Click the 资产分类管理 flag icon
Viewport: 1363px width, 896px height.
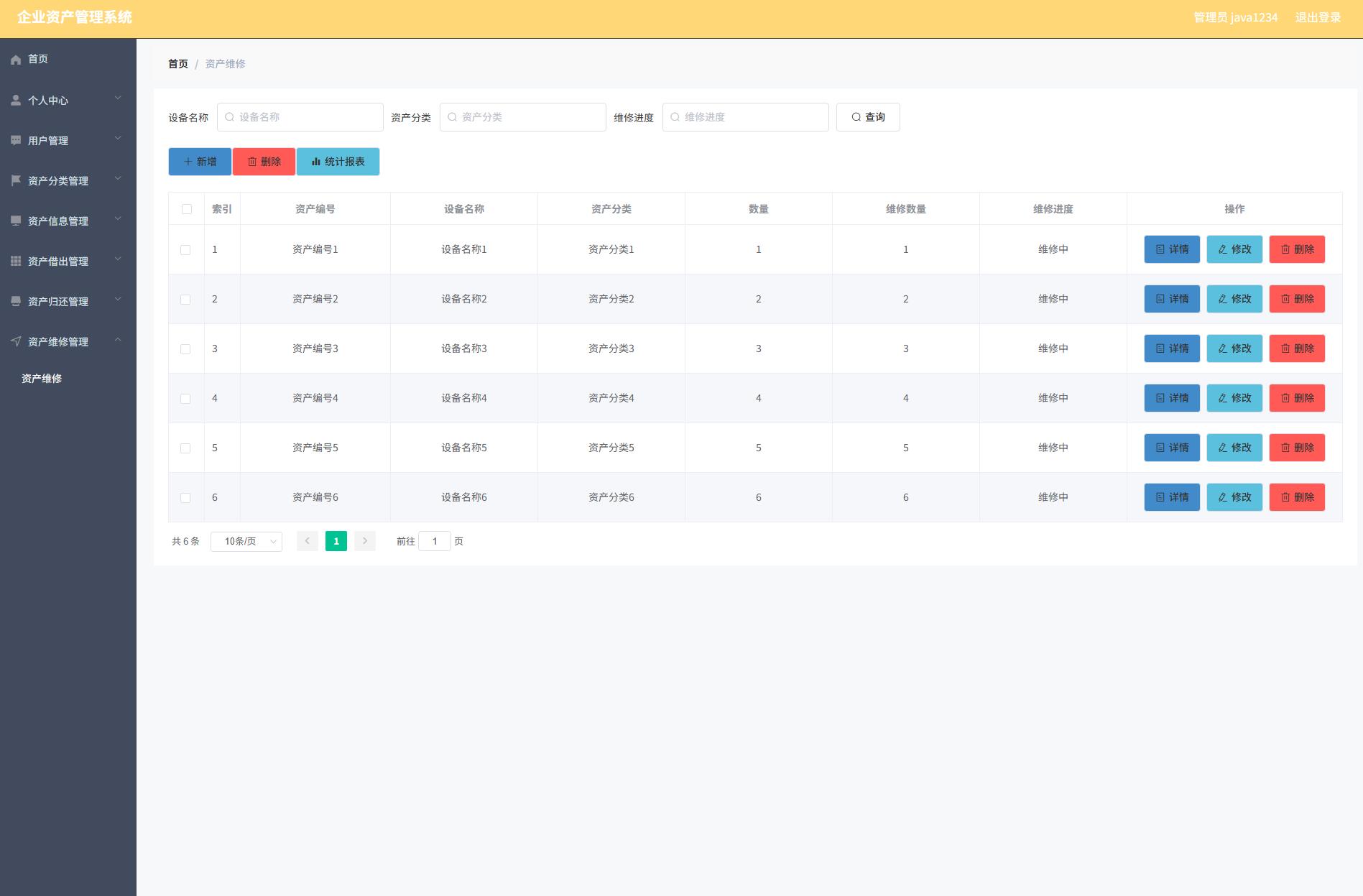pyautogui.click(x=16, y=180)
